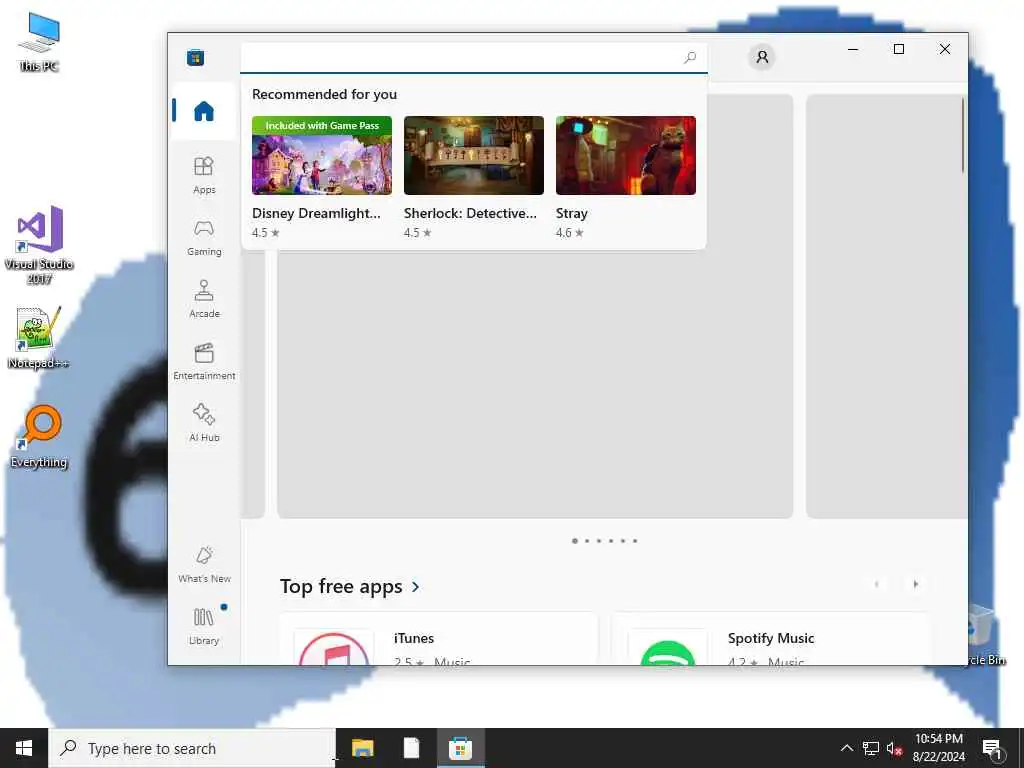
Task: Open the Entertainment section
Action: 204,361
